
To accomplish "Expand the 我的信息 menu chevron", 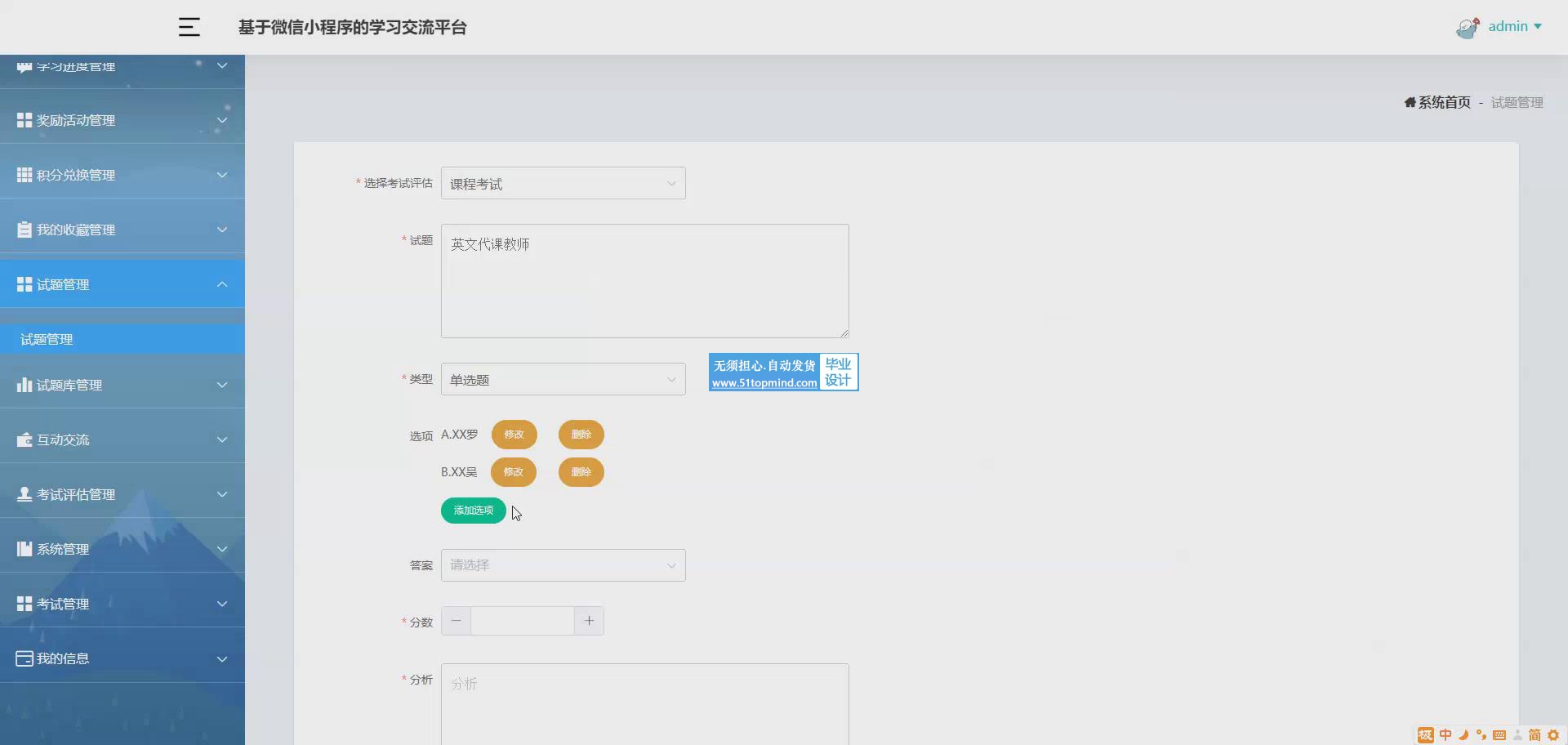I will point(222,658).
